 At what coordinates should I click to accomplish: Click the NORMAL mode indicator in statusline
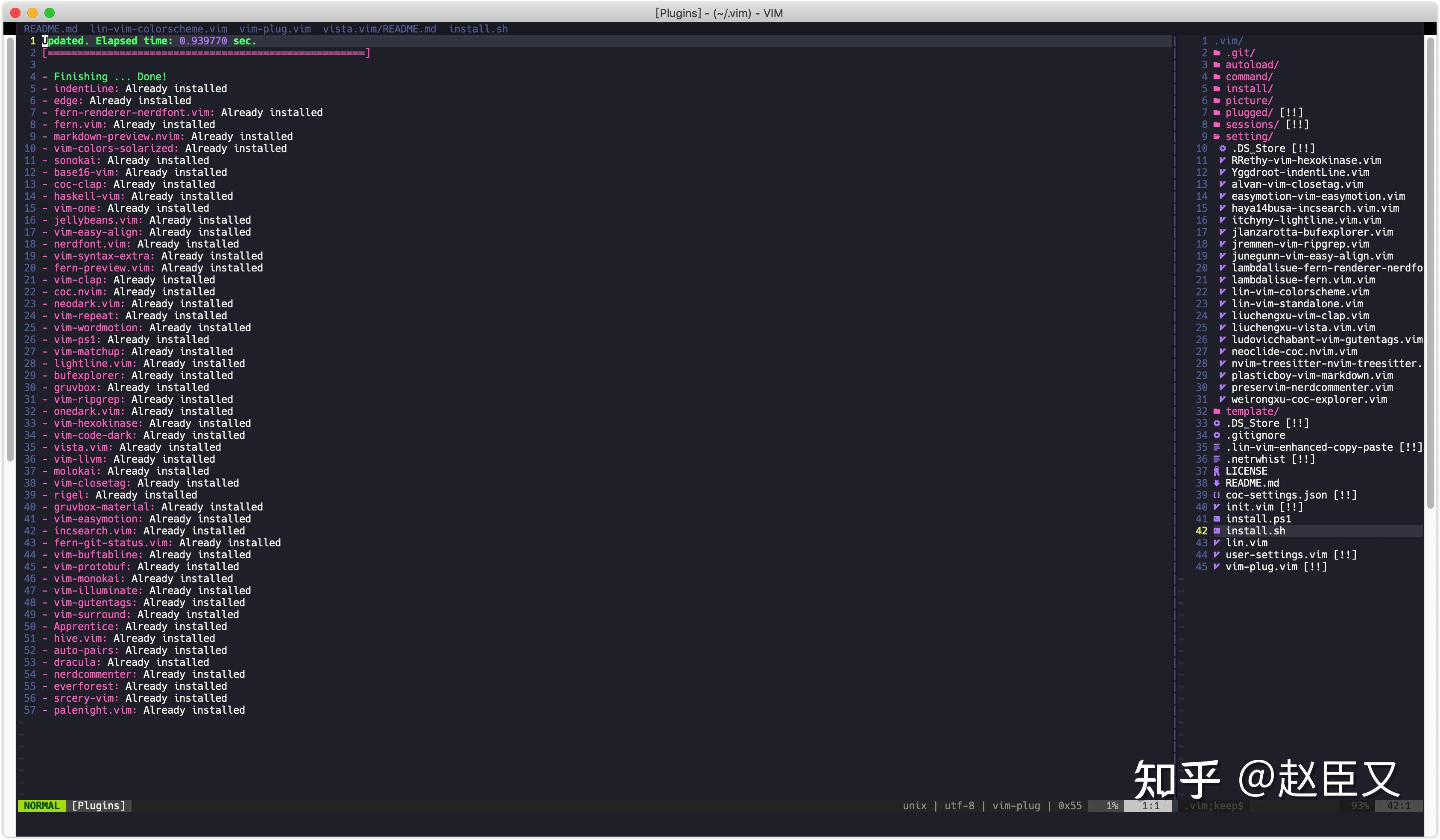coord(41,806)
